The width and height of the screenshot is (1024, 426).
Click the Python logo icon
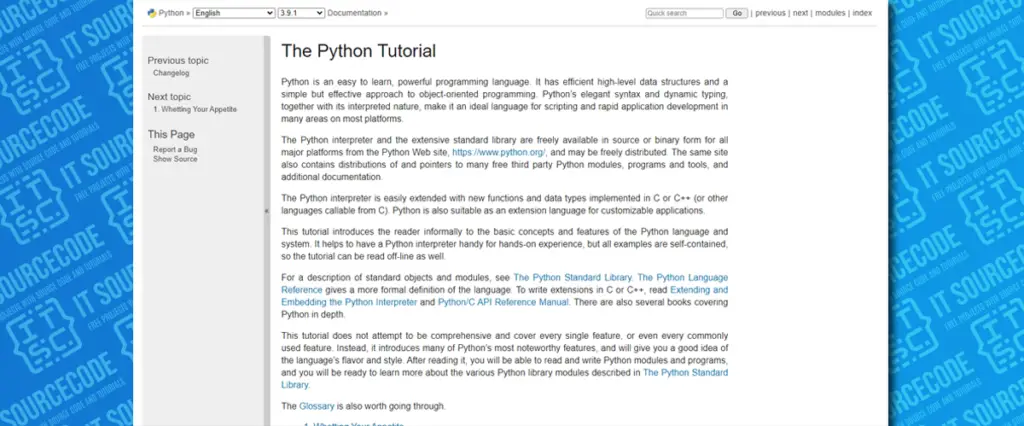[152, 13]
